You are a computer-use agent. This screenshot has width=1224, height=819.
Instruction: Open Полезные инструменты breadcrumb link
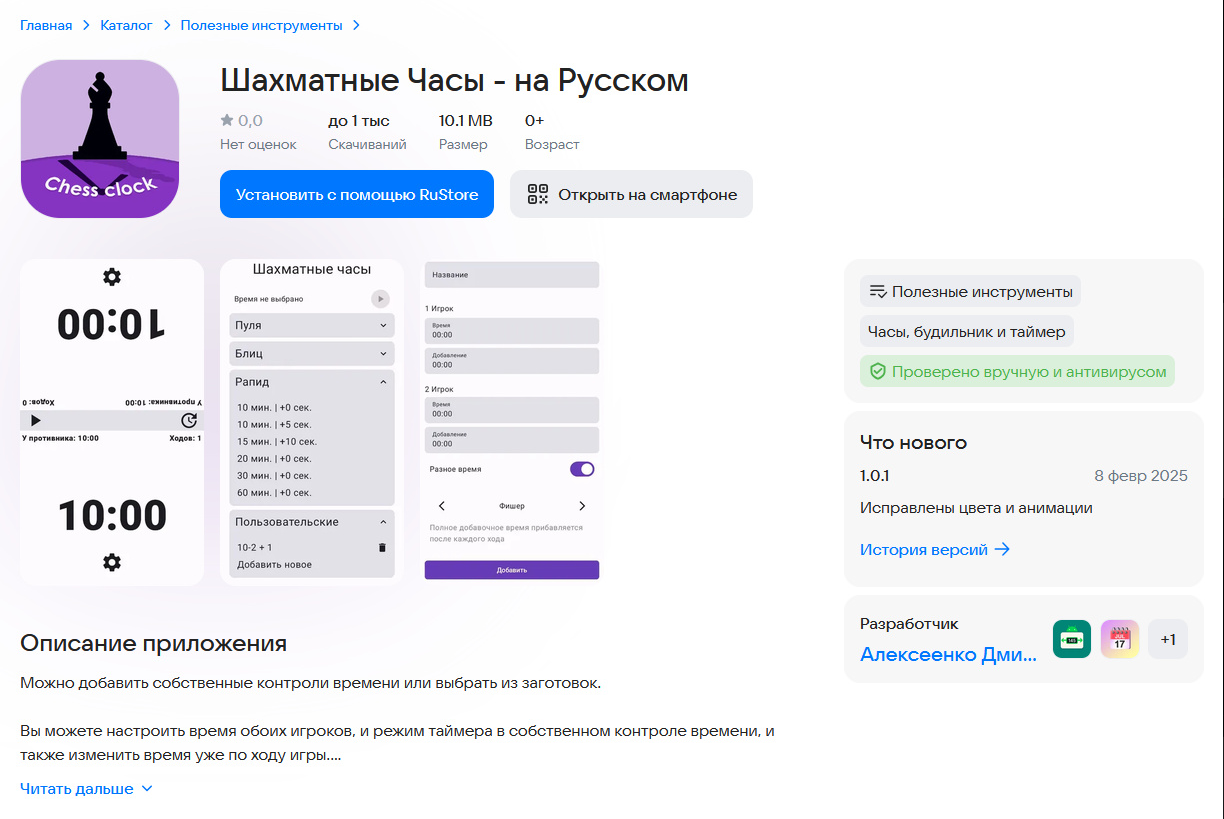click(x=261, y=25)
